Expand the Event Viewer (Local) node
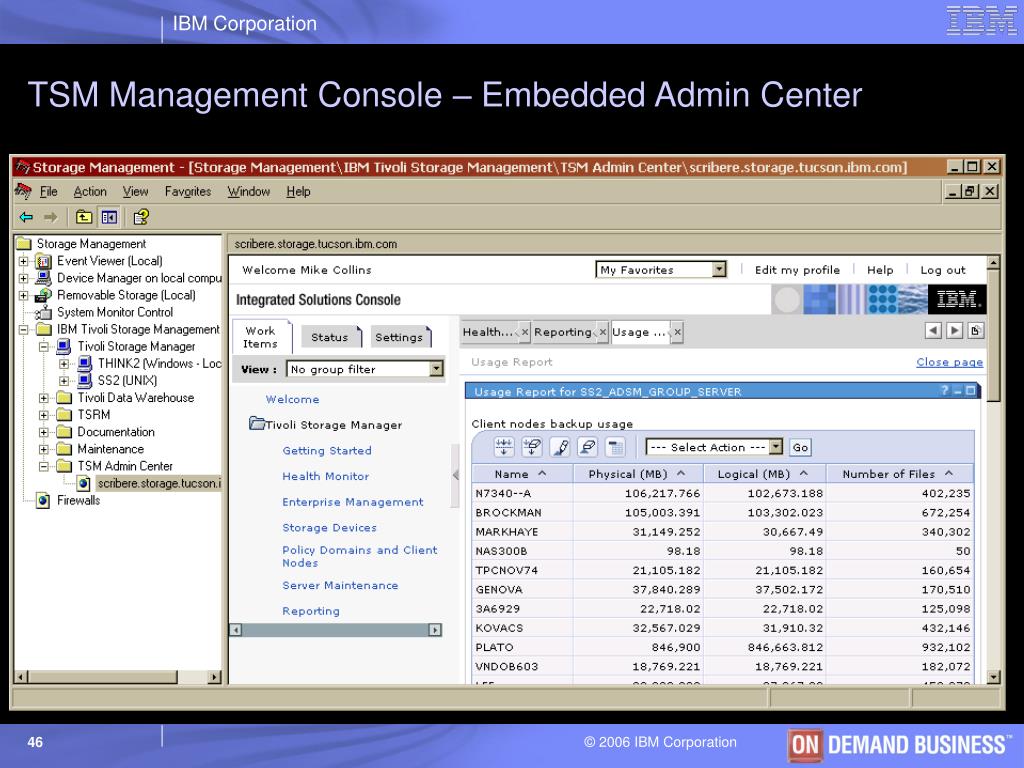Screen dimensions: 1024x768 [24, 261]
